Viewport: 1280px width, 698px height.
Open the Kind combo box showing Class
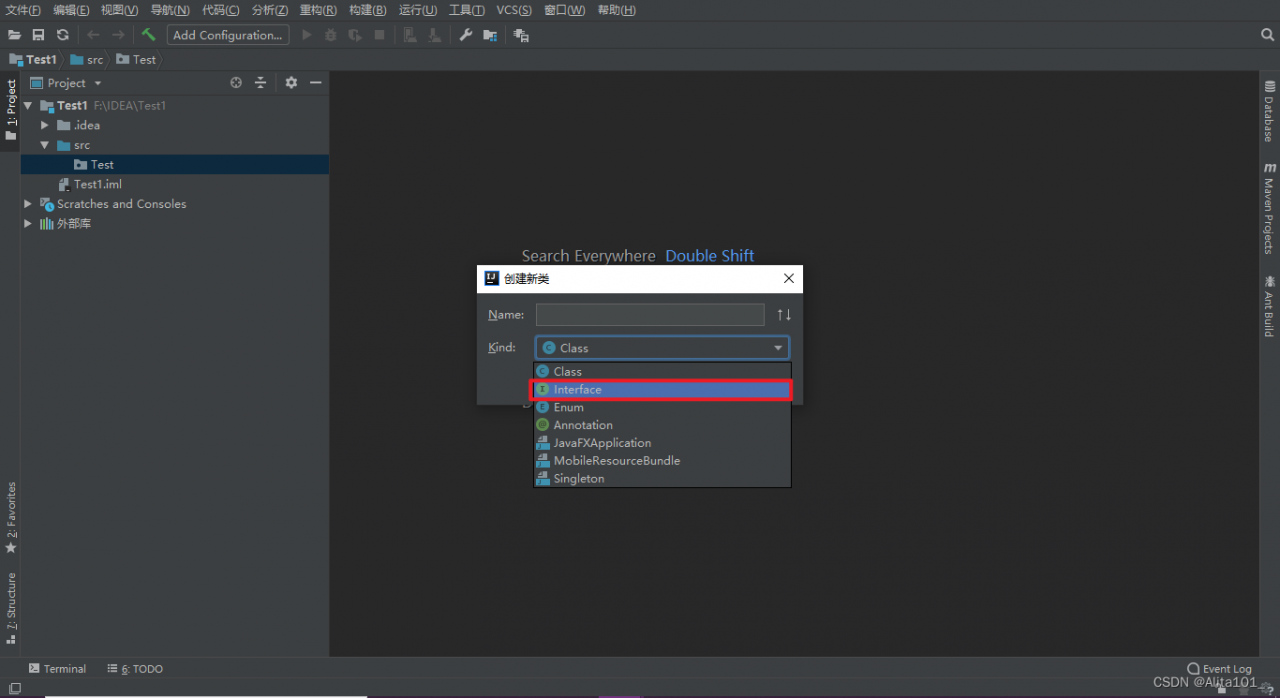coord(662,348)
